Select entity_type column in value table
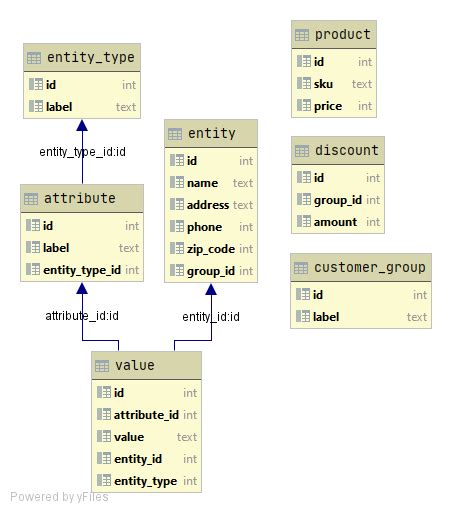 [145, 481]
